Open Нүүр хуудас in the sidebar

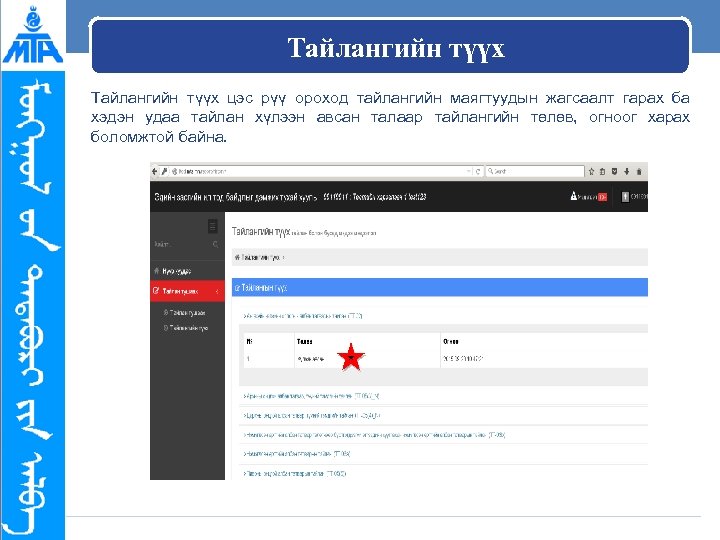coord(187,271)
